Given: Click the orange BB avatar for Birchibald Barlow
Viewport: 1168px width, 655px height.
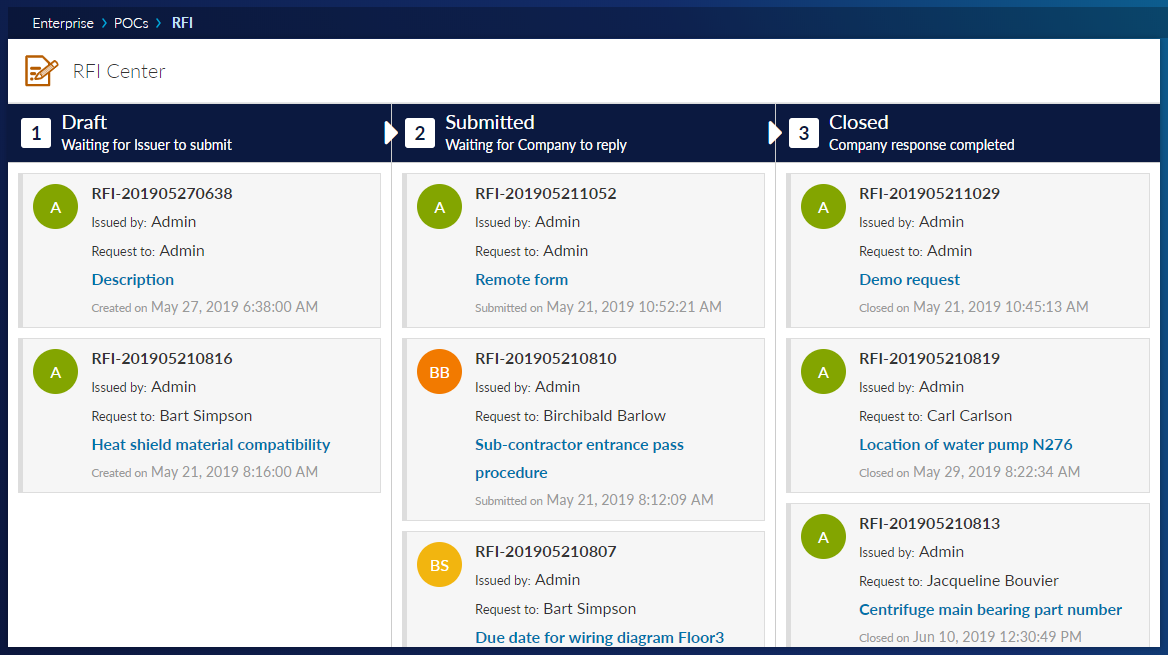Looking at the screenshot, I should (439, 372).
